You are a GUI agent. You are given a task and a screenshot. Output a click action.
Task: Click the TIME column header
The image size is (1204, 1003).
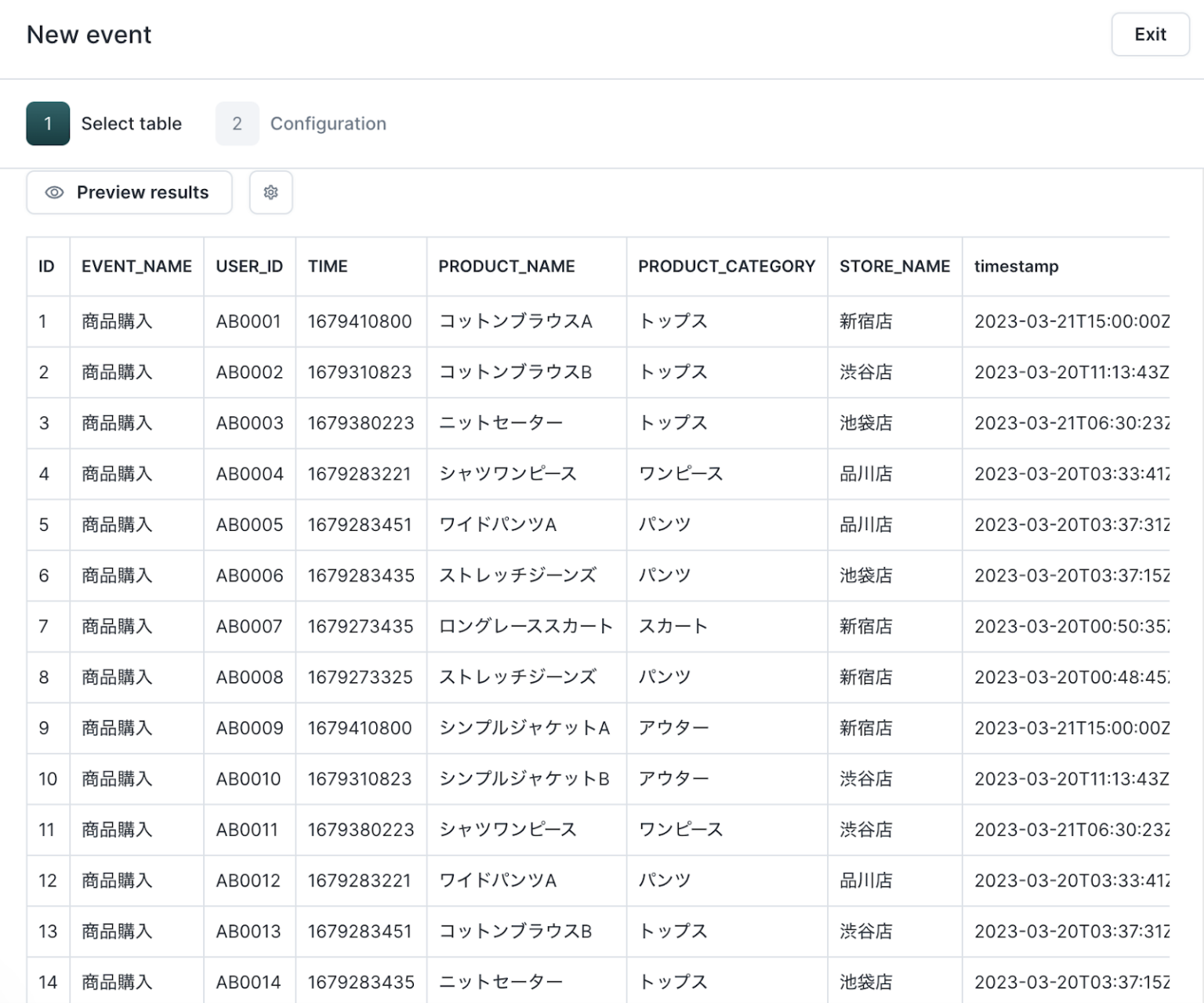point(328,267)
